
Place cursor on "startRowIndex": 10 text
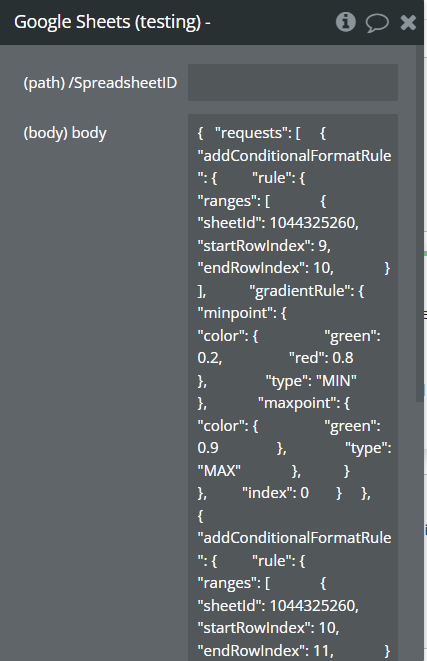coord(269,629)
